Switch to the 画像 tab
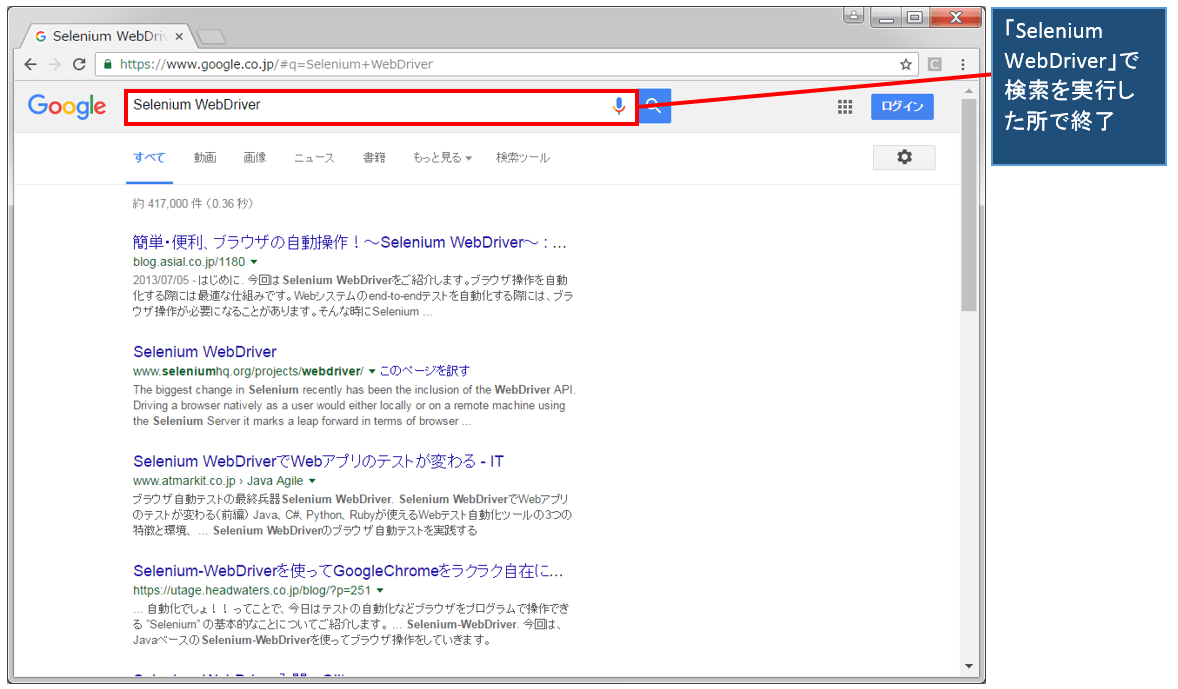1178x689 pixels. click(255, 158)
